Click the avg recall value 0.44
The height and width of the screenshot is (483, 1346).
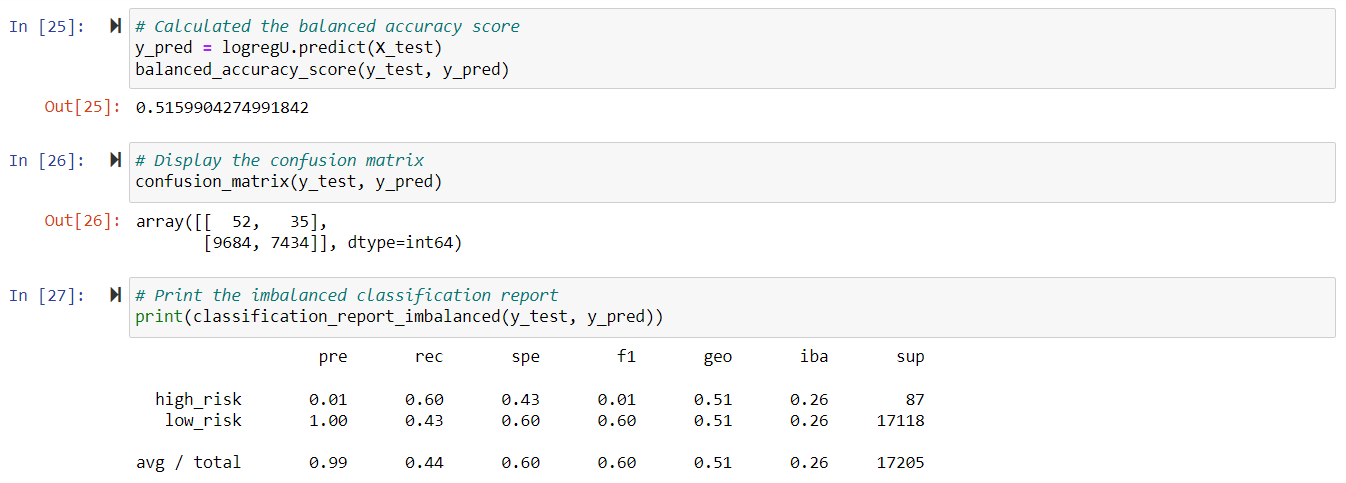pyautogui.click(x=424, y=463)
